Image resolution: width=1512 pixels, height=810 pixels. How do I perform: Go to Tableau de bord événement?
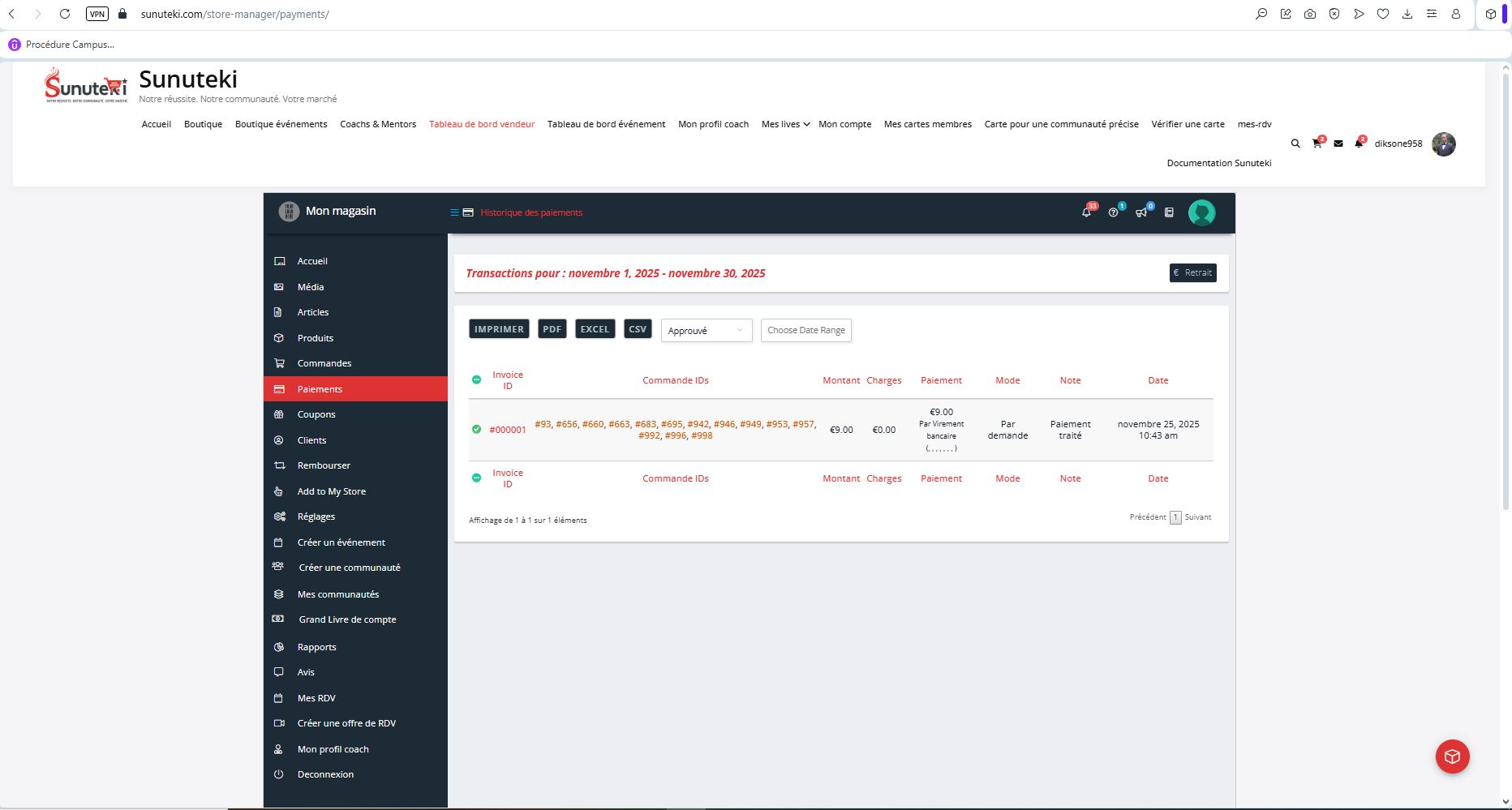click(x=606, y=124)
